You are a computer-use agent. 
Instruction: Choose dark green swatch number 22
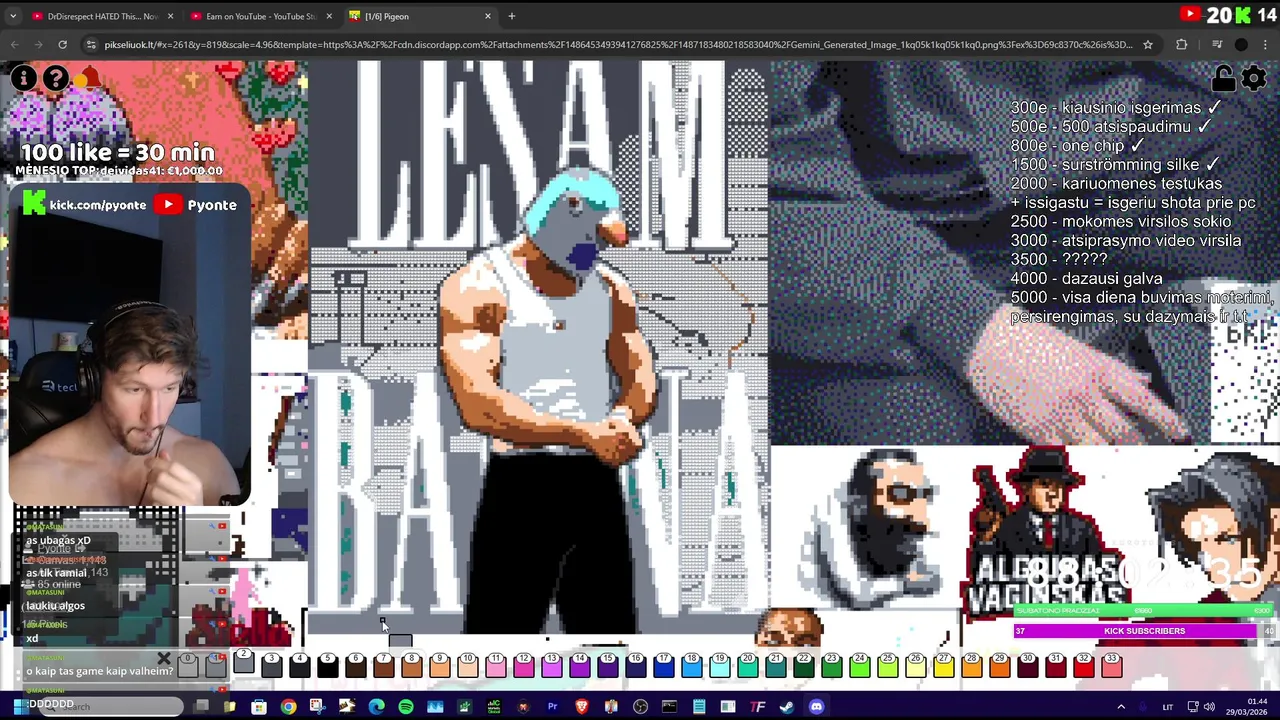803,665
